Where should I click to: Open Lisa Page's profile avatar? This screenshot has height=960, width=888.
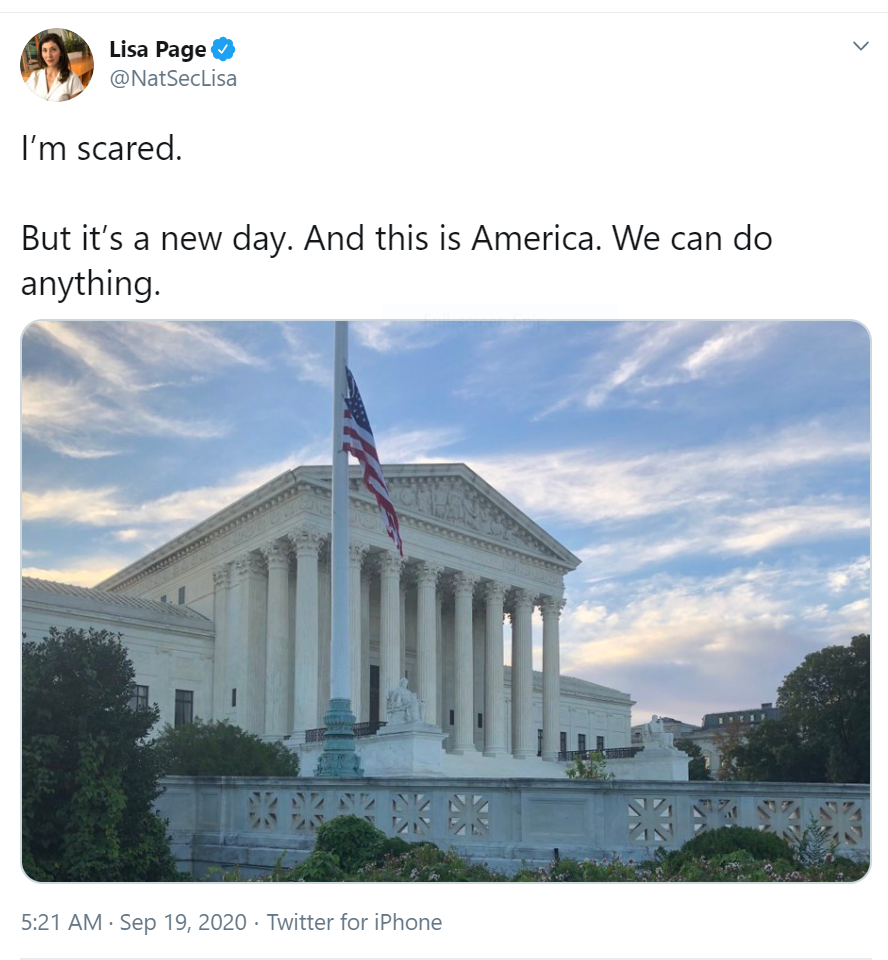tap(57, 64)
